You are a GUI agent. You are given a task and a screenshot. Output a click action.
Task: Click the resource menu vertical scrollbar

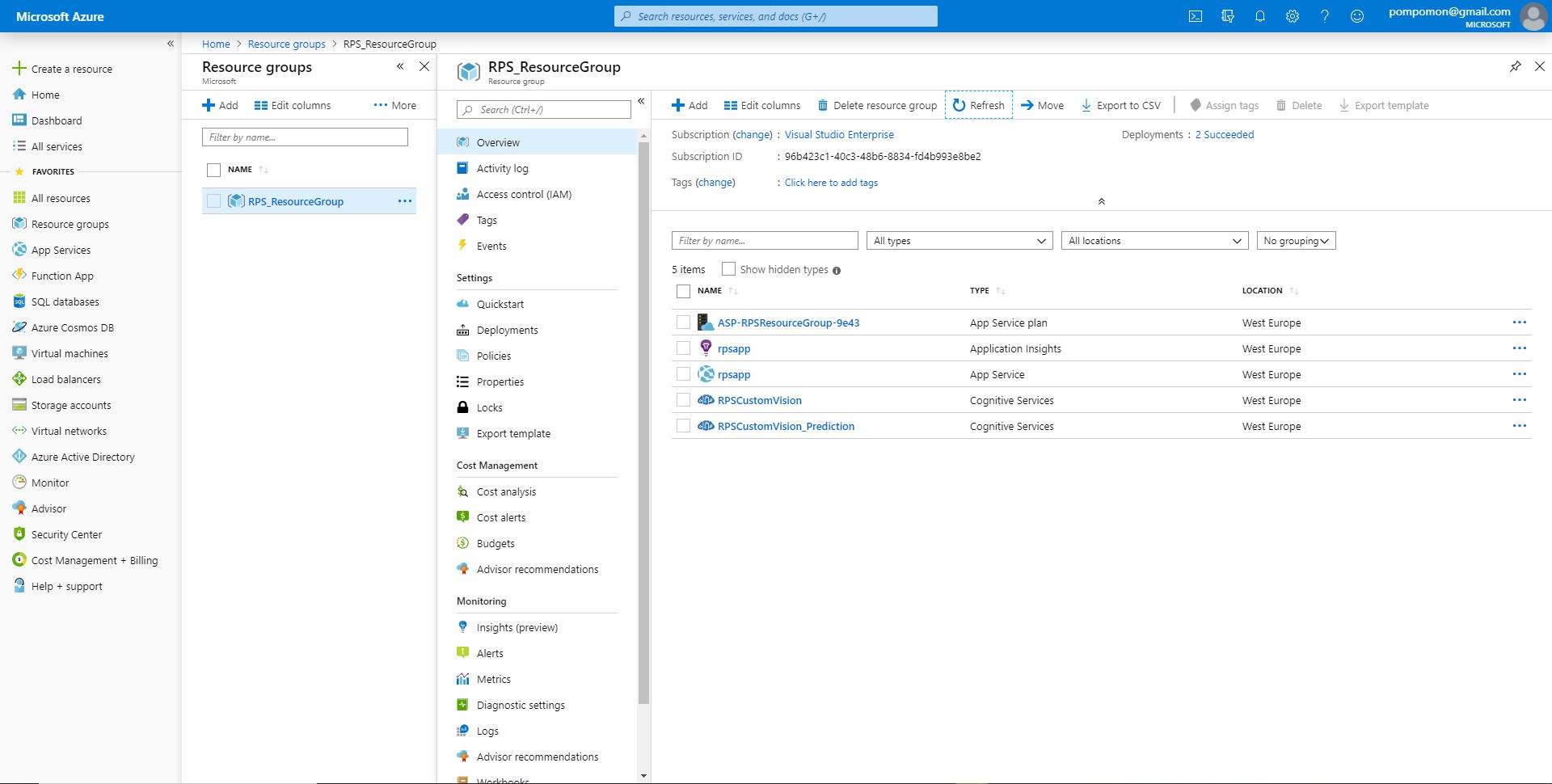click(x=643, y=422)
